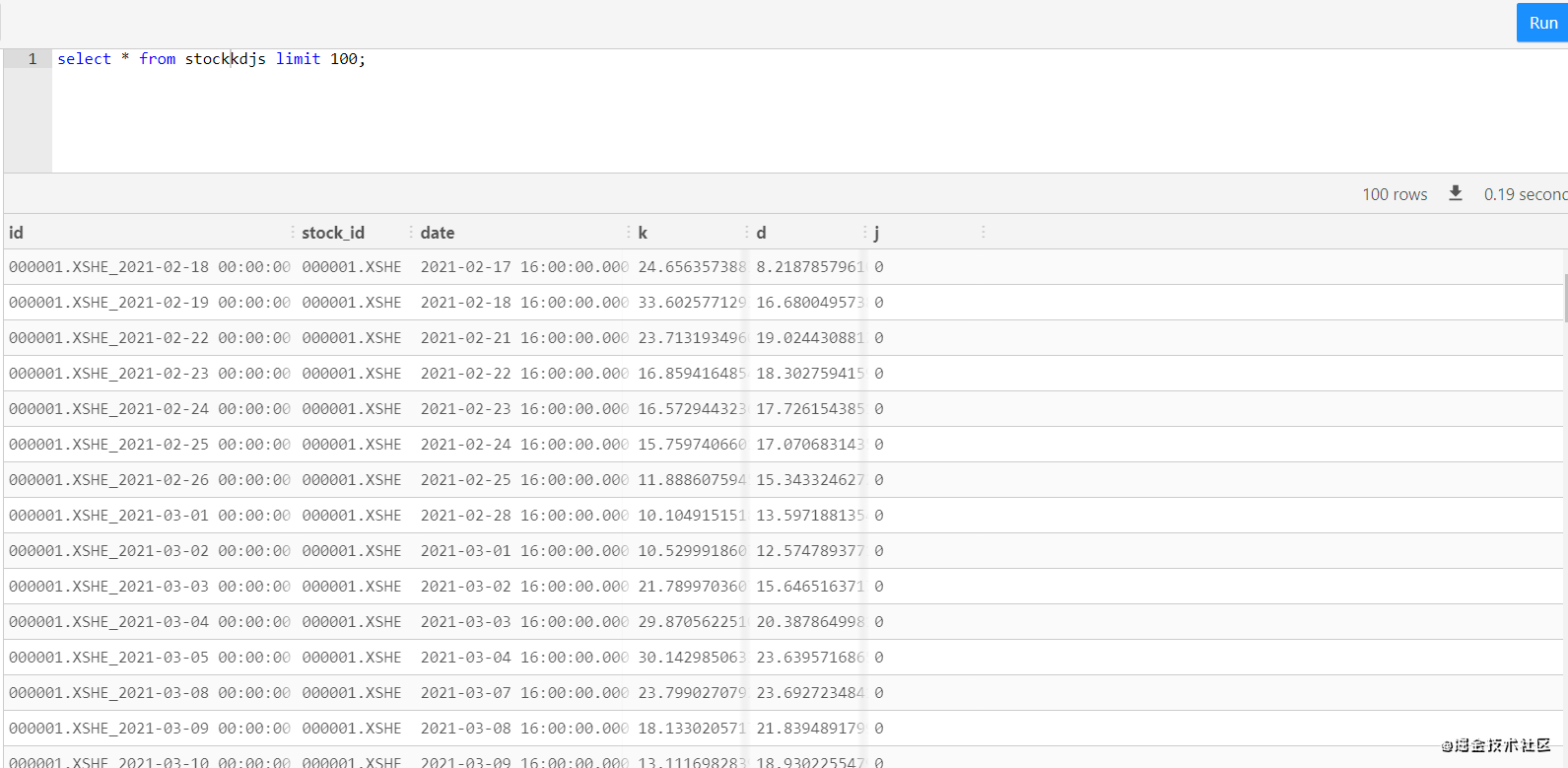This screenshot has width=1568, height=768.
Task: Click k value 21.789970360
Action: click(692, 587)
